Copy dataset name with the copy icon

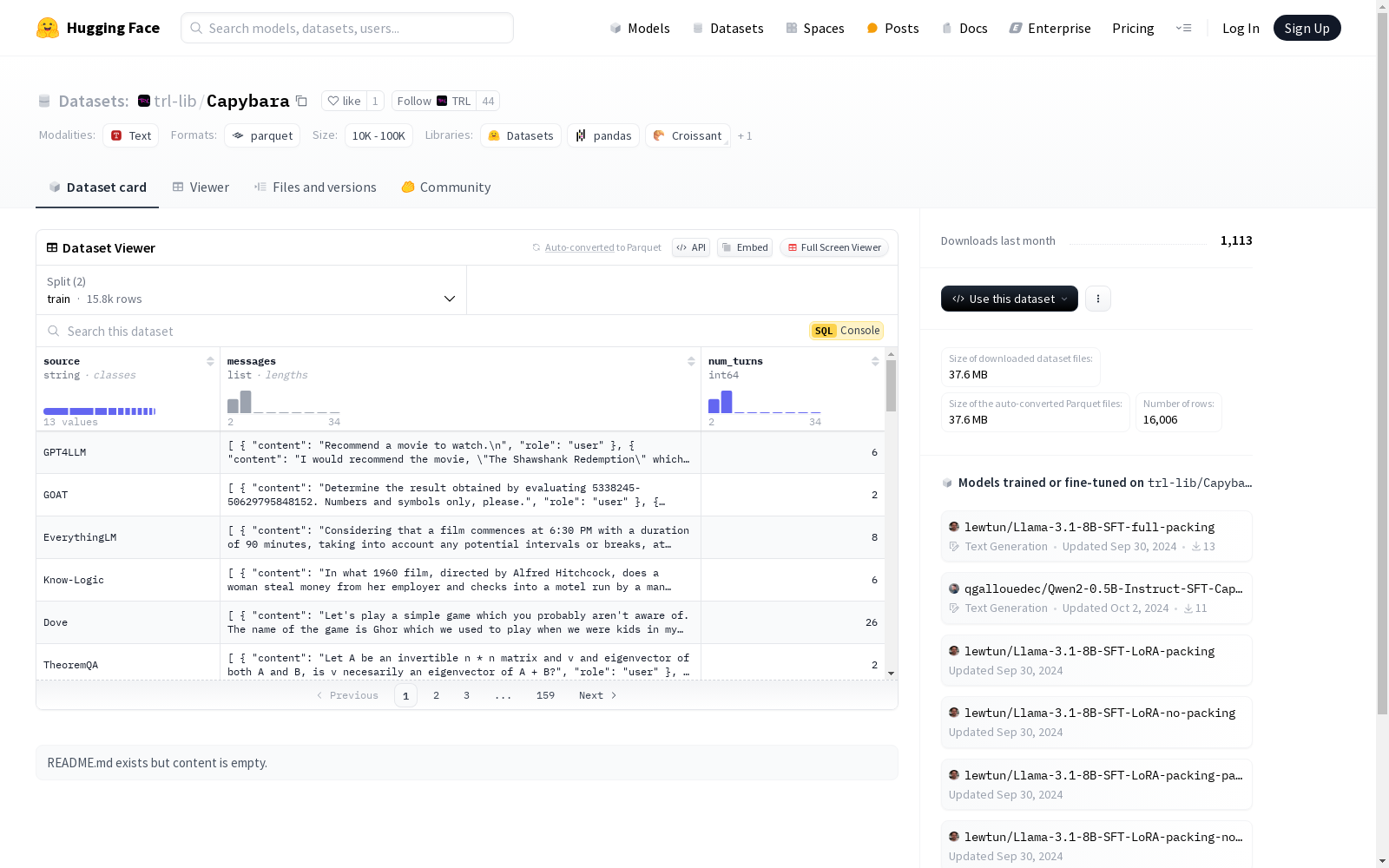point(301,101)
